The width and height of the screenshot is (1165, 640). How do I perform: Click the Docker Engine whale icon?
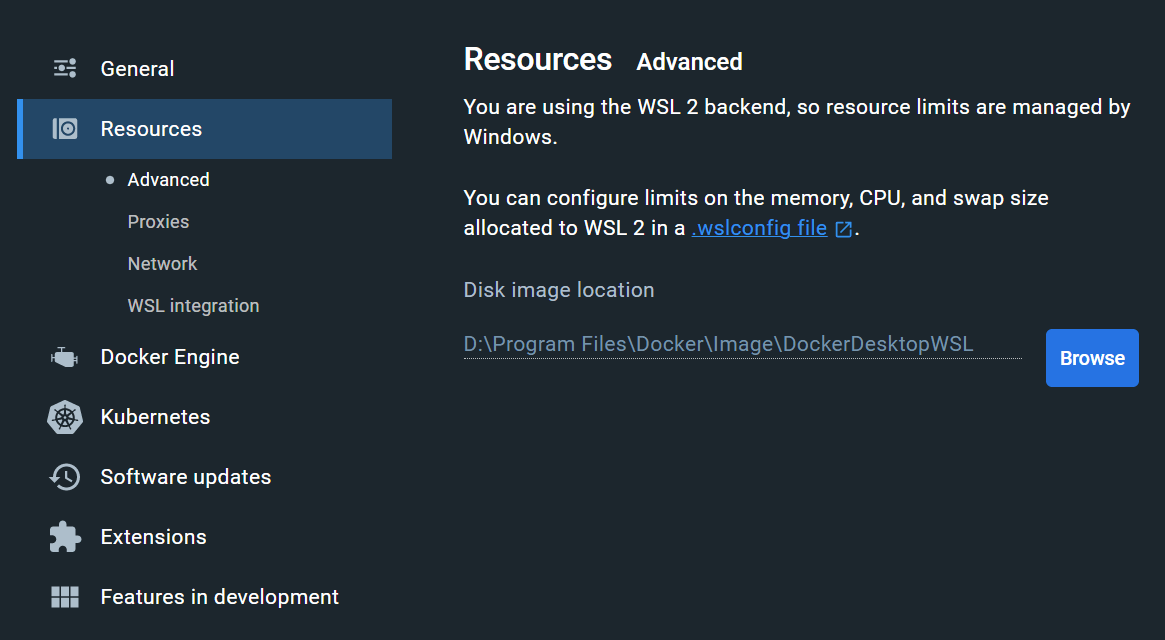pyautogui.click(x=65, y=358)
